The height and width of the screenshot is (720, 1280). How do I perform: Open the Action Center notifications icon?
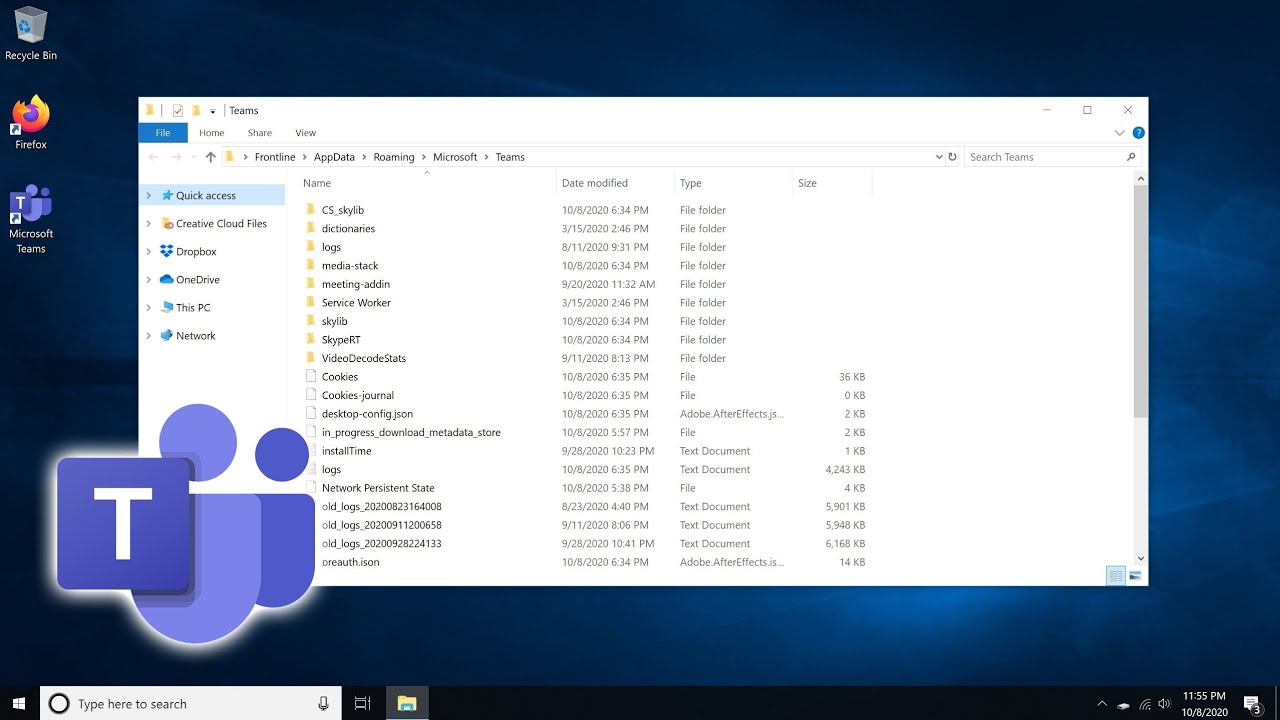(1251, 704)
